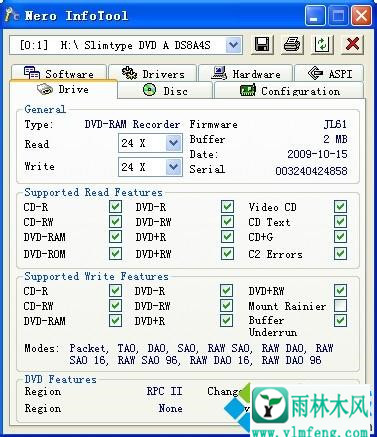377x437 pixels.
Task: Click the RPC II region value
Action: click(x=164, y=391)
